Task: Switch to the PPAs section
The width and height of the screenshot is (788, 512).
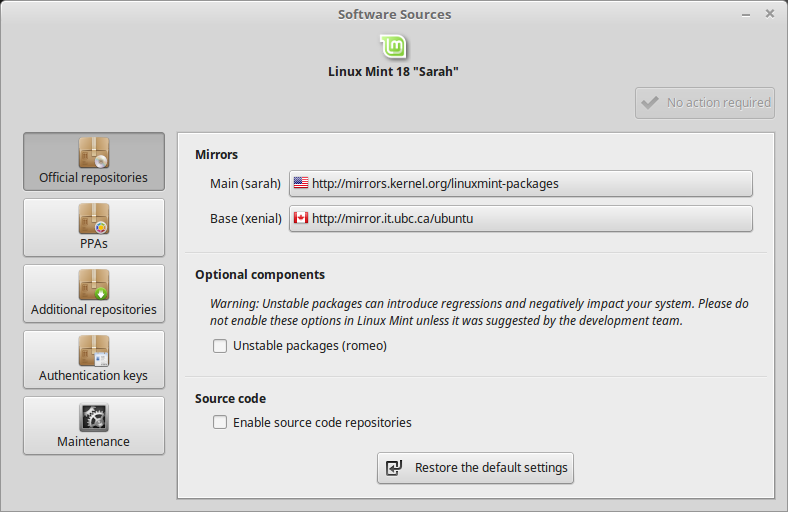Action: coord(94,228)
